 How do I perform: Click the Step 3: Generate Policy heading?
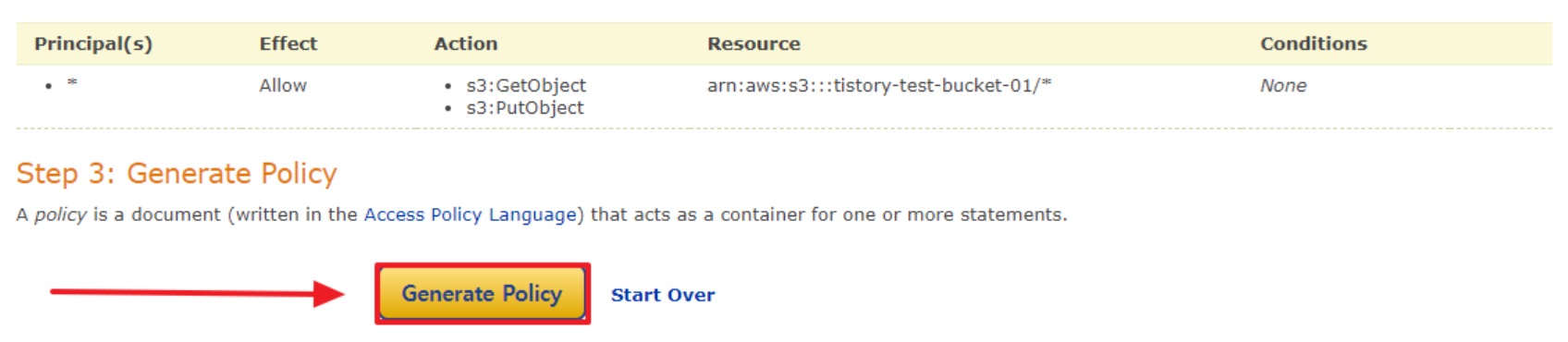pyautogui.click(x=177, y=174)
